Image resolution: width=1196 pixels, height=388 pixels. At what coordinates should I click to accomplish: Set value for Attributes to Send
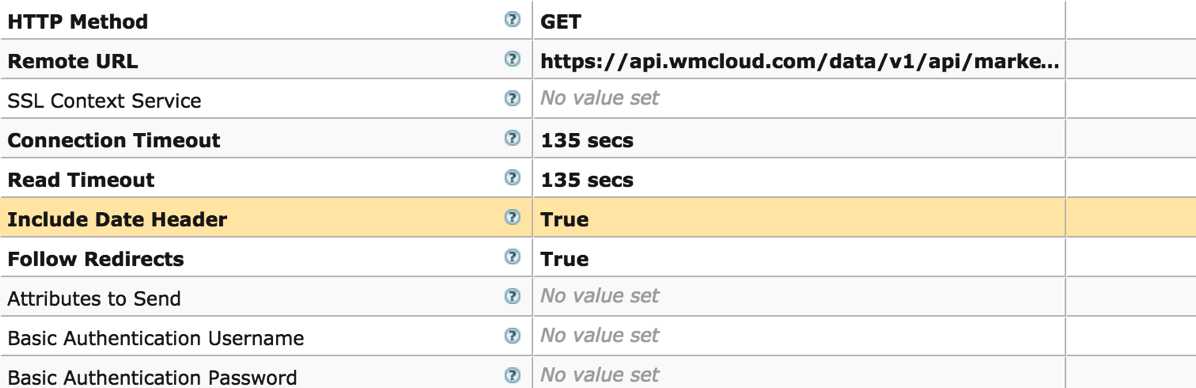(799, 297)
